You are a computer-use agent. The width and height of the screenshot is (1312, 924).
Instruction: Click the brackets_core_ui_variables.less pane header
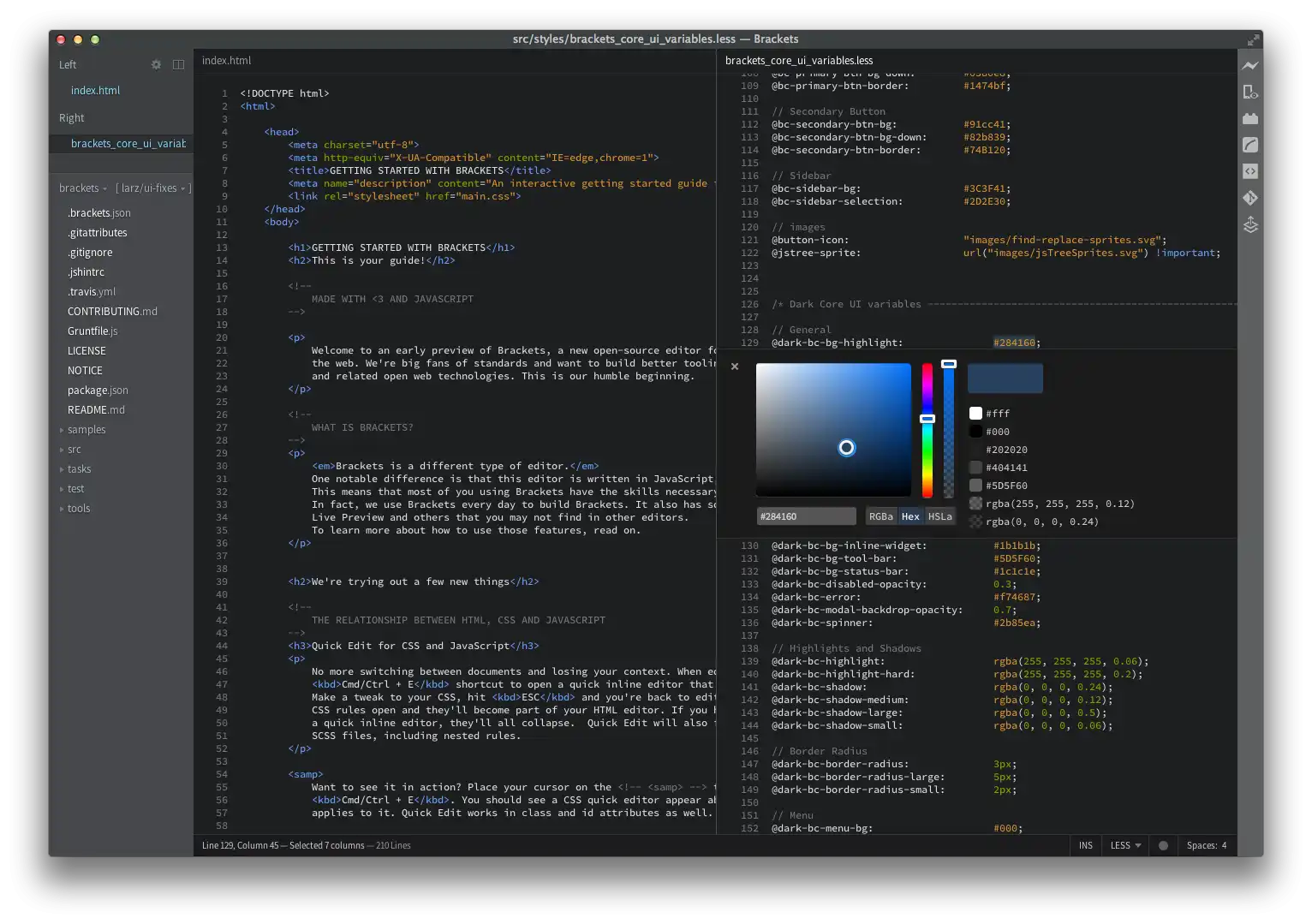(799, 61)
